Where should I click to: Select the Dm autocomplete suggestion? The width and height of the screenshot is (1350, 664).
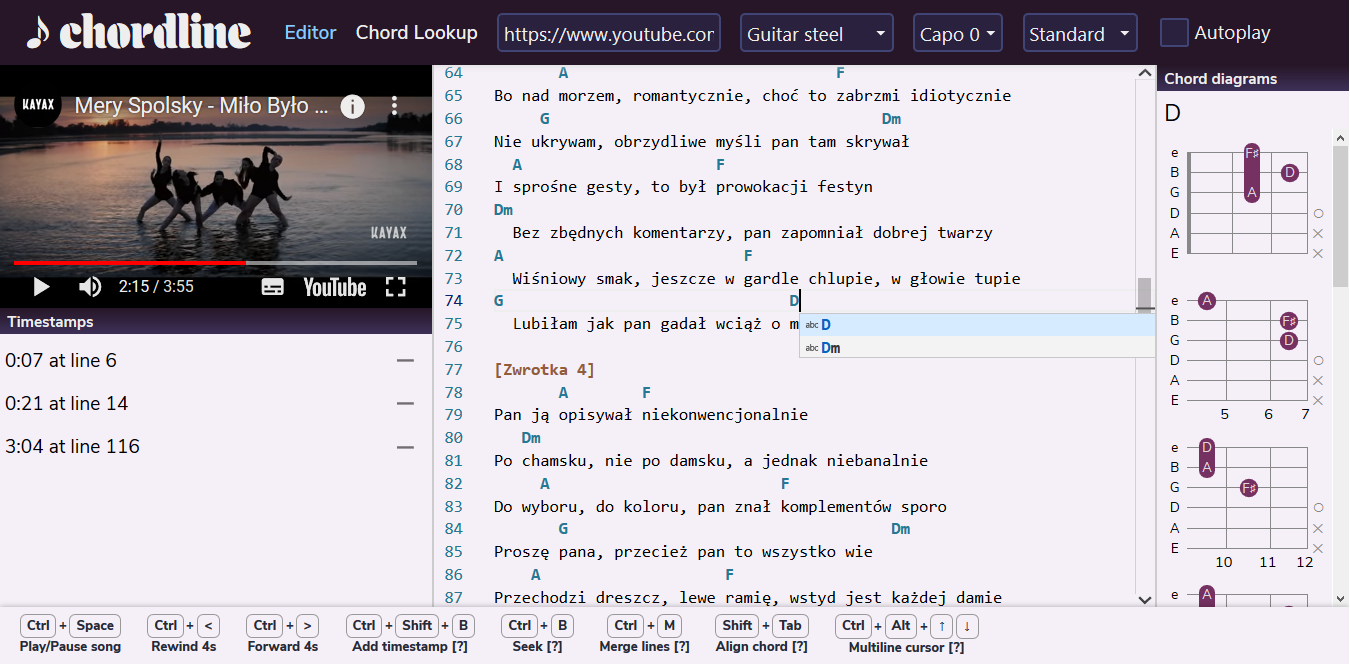977,348
